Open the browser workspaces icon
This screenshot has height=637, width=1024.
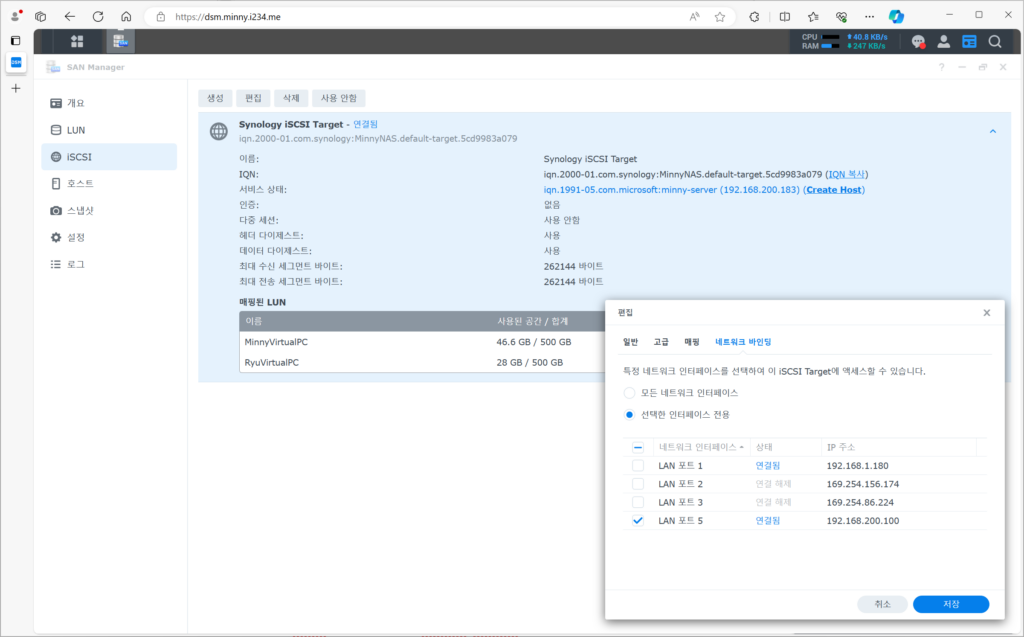pyautogui.click(x=40, y=17)
